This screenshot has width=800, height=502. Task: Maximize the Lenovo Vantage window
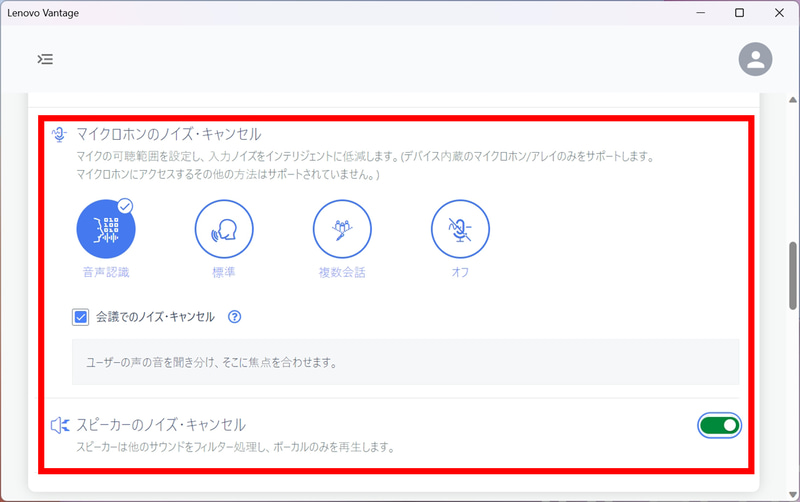739,13
